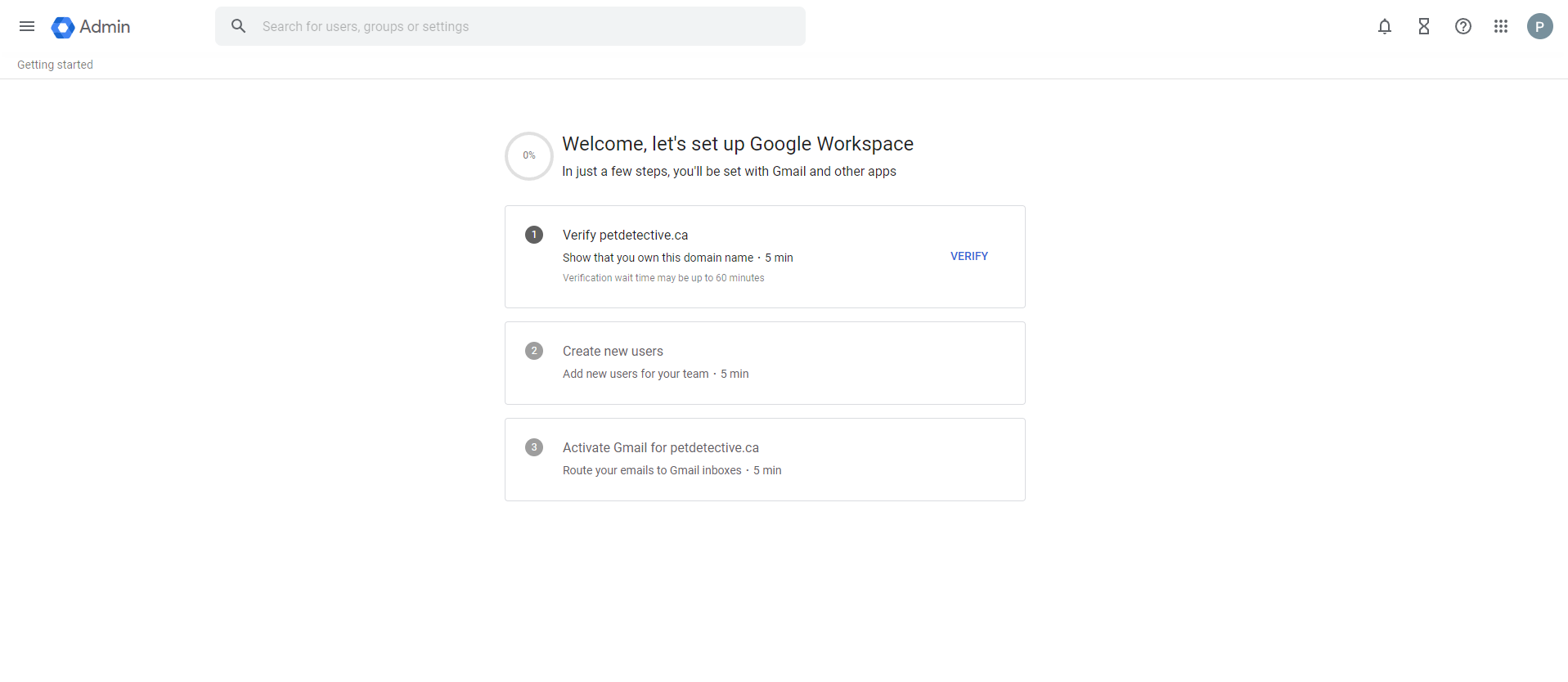The height and width of the screenshot is (682, 1568).
Task: Click the 0% setup progress circle
Action: click(529, 155)
